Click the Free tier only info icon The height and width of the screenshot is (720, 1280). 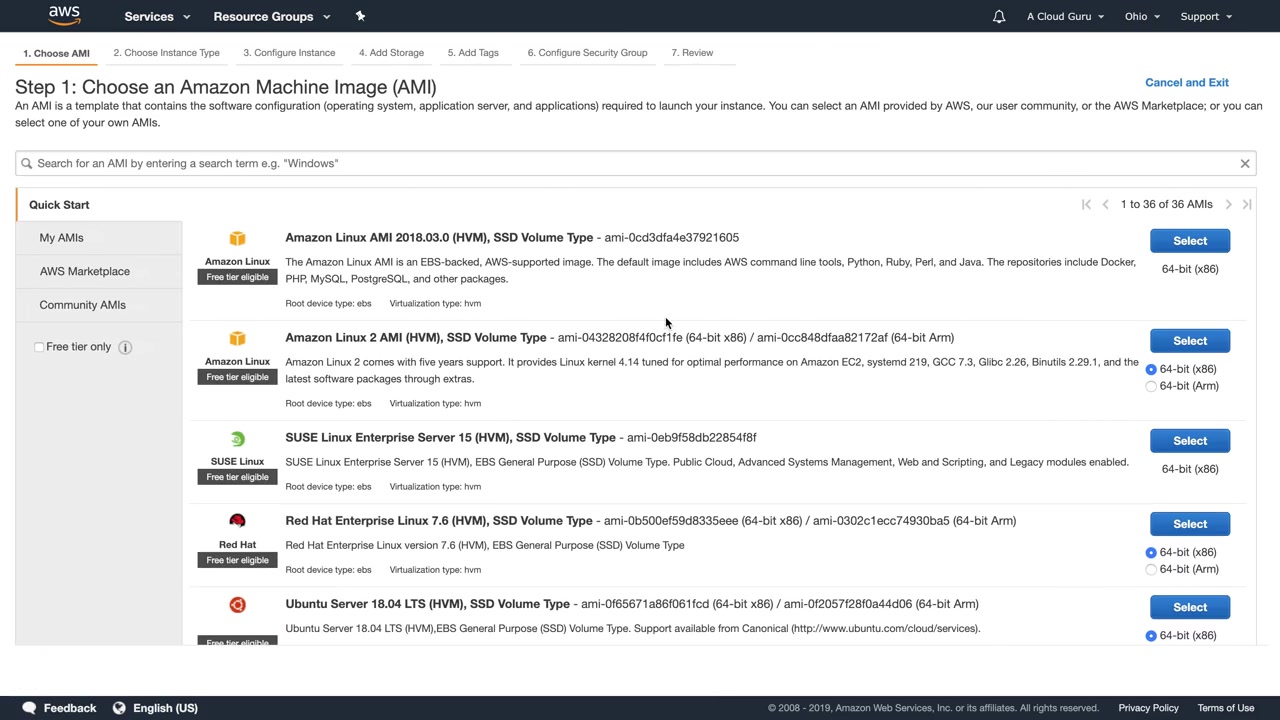125,347
